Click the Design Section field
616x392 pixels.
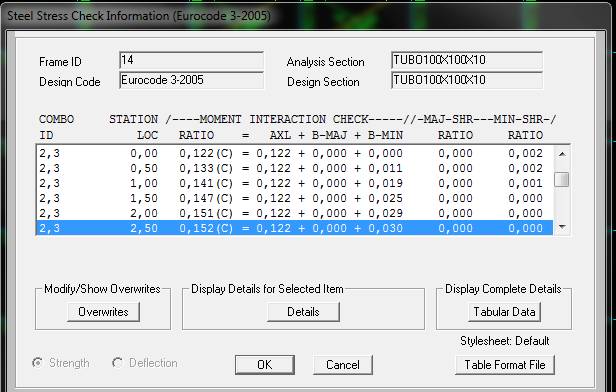pyautogui.click(x=467, y=81)
